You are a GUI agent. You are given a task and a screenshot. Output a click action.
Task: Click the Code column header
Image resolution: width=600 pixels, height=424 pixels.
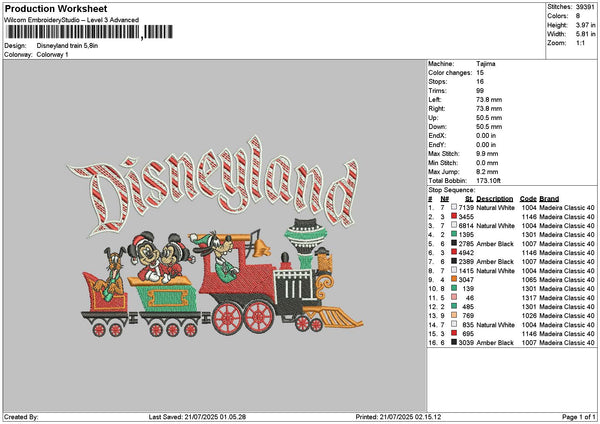[528, 199]
